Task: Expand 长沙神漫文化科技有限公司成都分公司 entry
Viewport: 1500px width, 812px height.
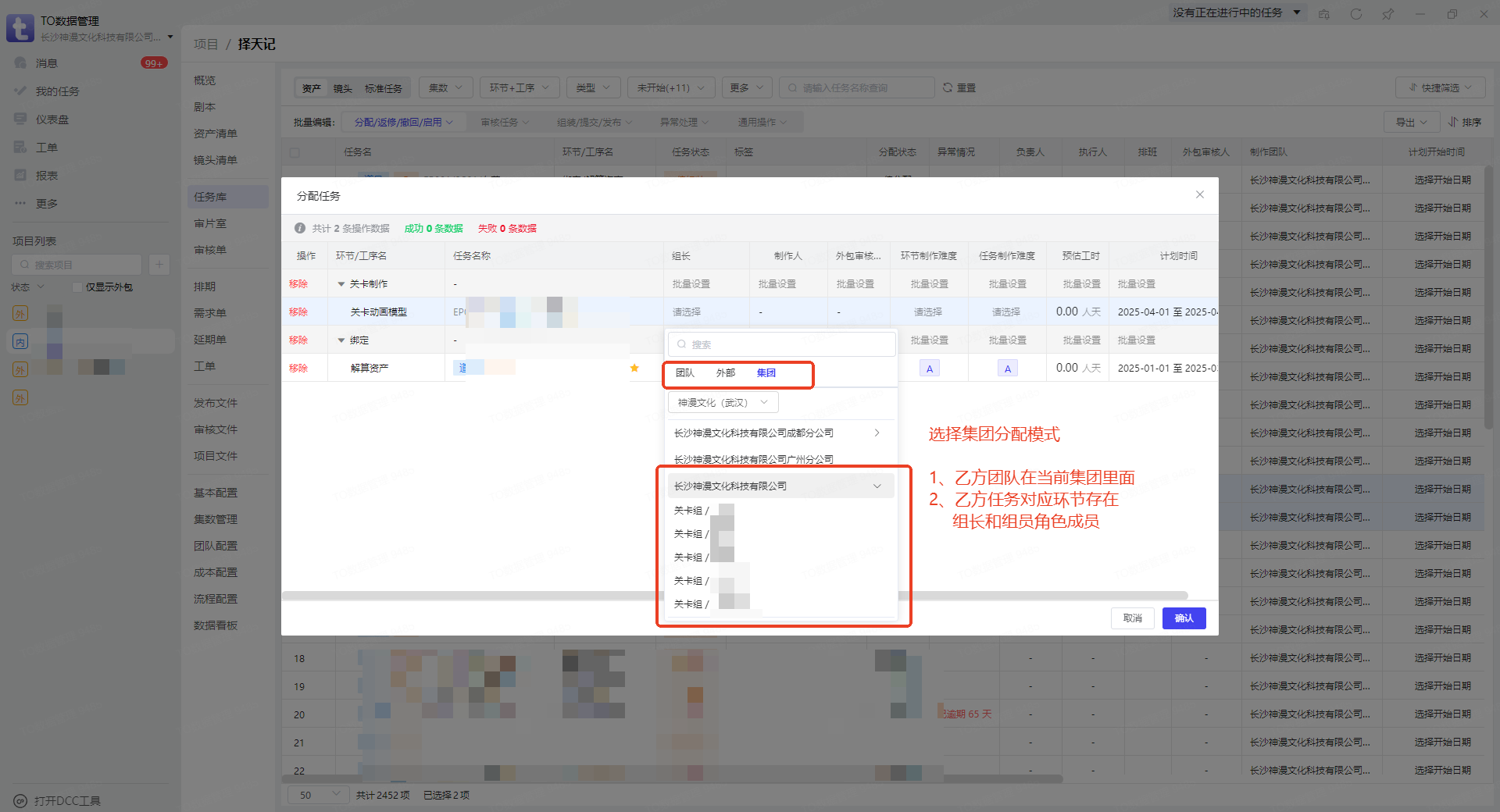Action: 877,433
